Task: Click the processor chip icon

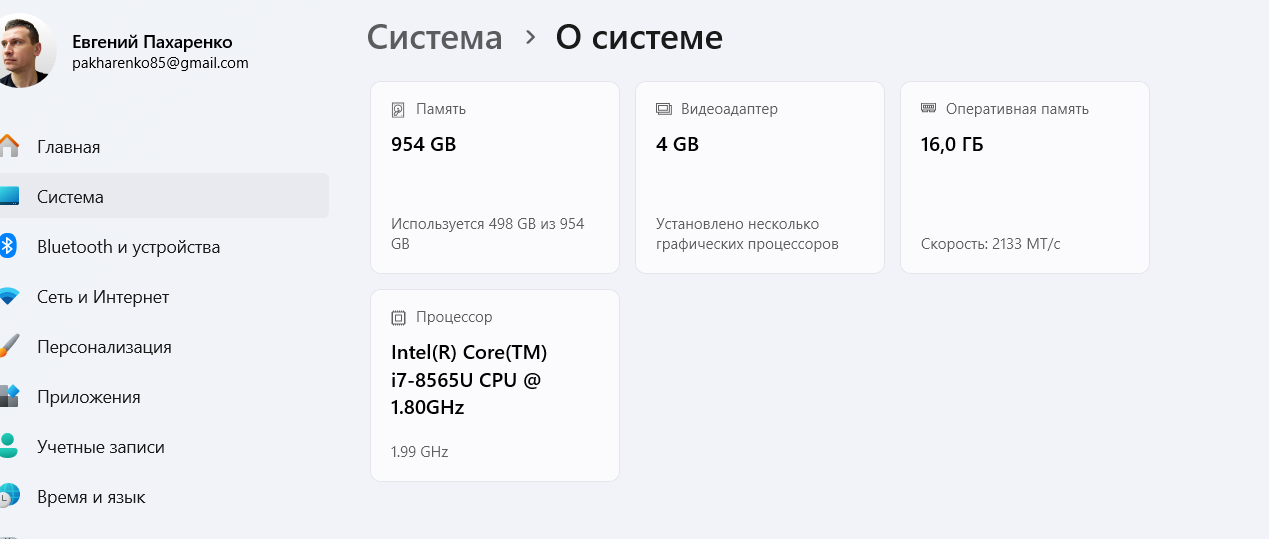Action: (x=398, y=317)
